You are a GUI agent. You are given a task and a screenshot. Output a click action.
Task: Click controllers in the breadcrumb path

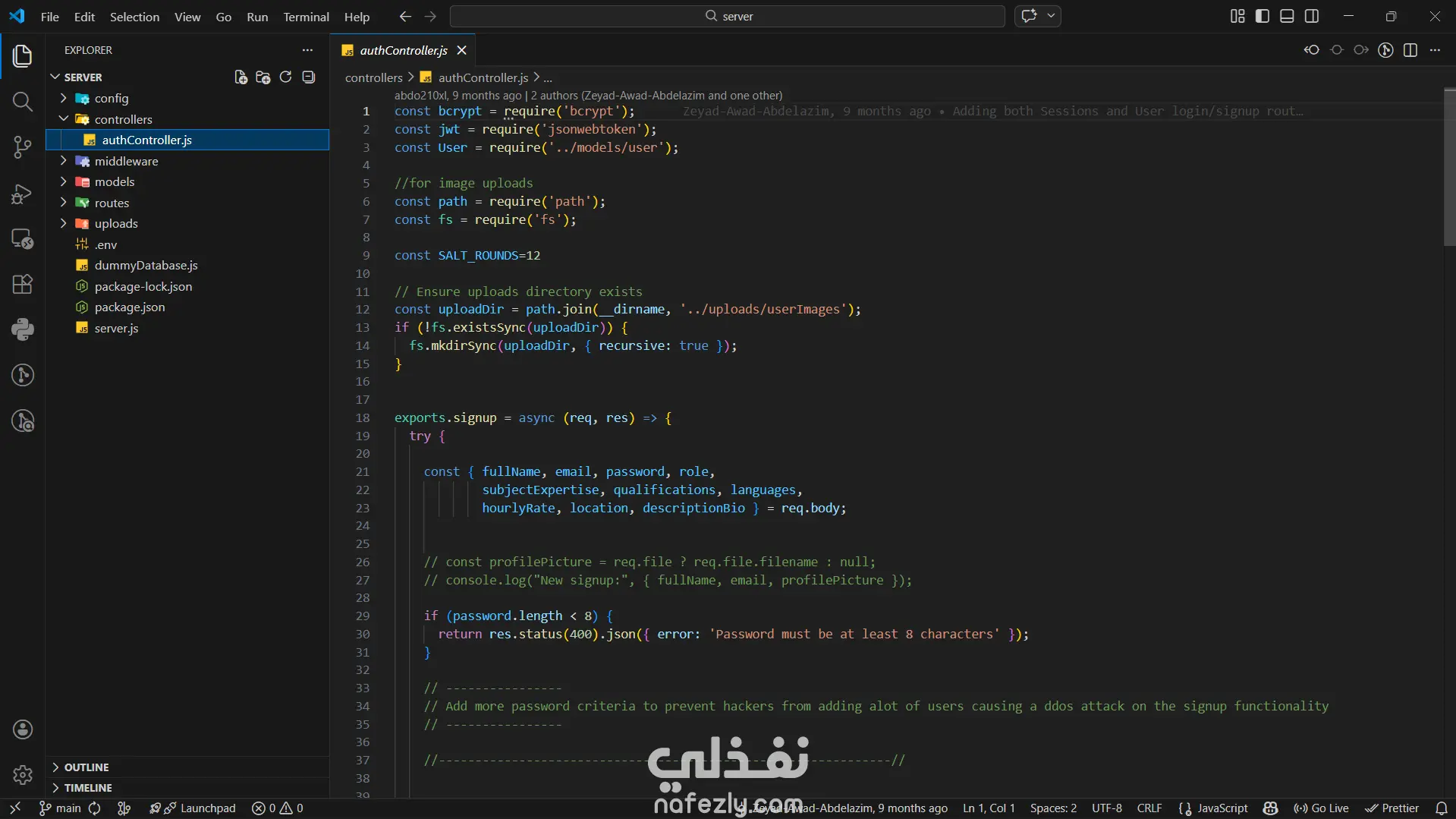click(x=374, y=77)
